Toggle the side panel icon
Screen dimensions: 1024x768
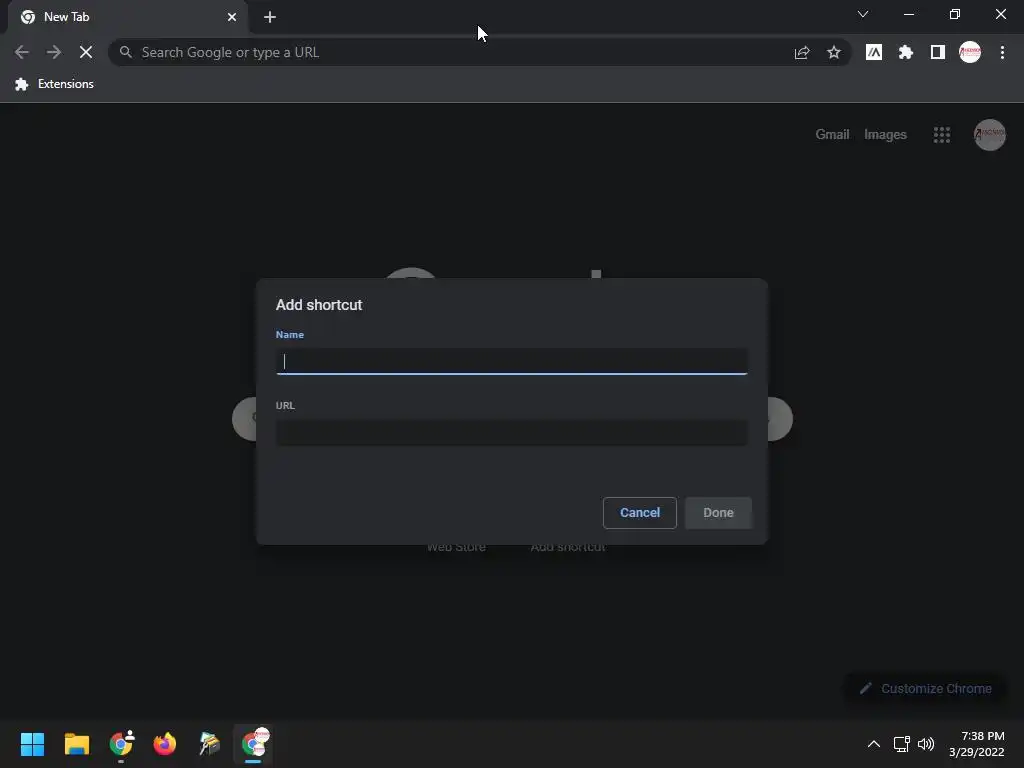[x=938, y=52]
